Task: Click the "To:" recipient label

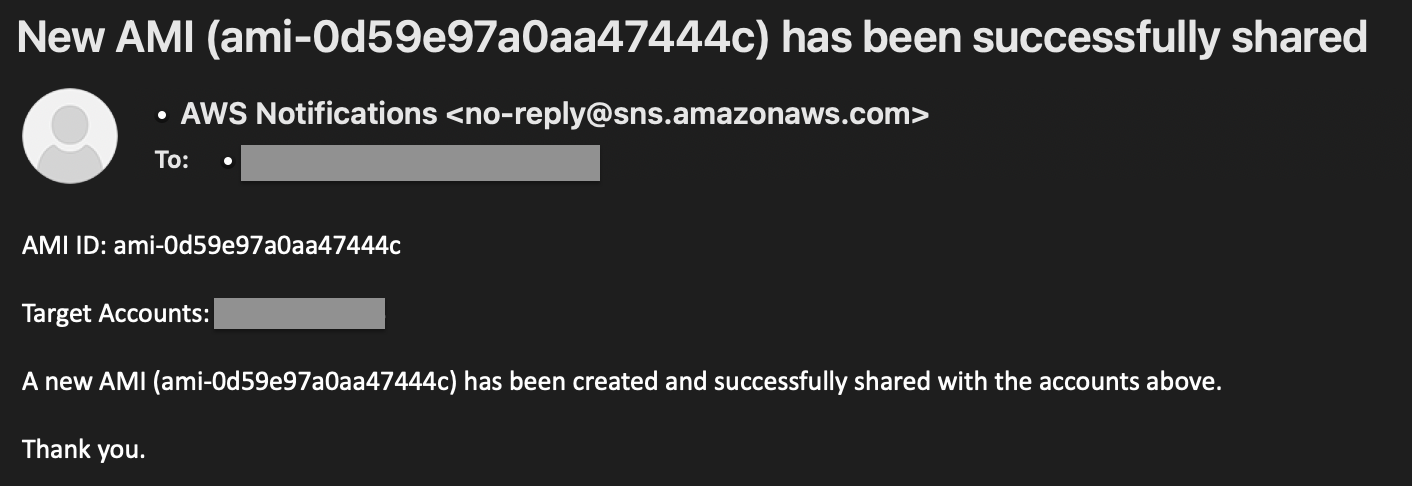Action: pyautogui.click(x=172, y=160)
